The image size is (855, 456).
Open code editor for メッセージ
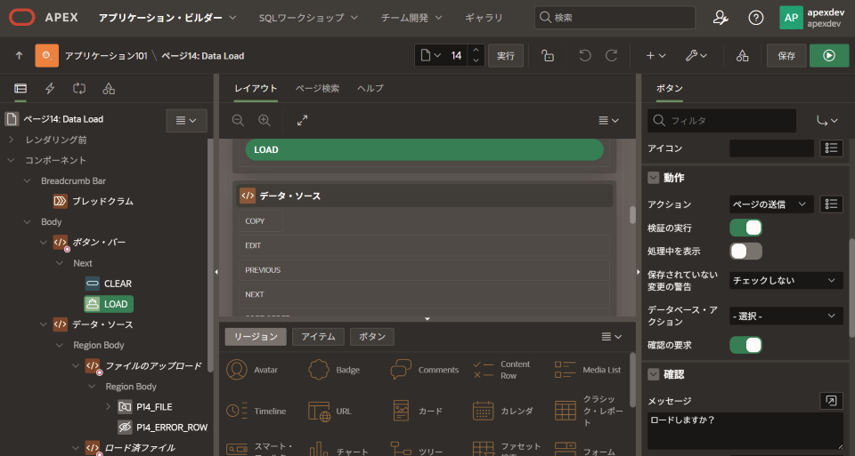[x=831, y=401]
